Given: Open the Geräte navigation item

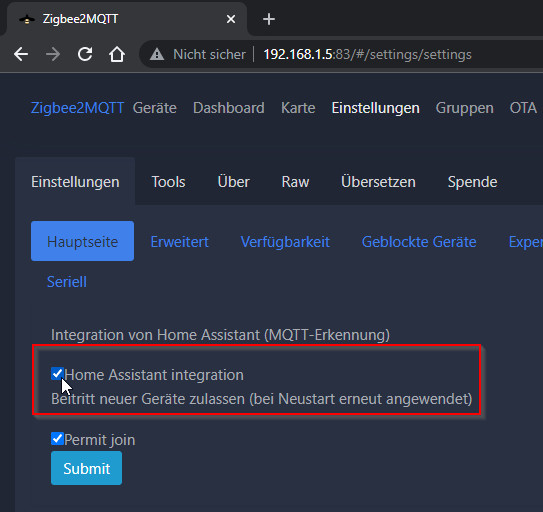Looking at the screenshot, I should (155, 108).
